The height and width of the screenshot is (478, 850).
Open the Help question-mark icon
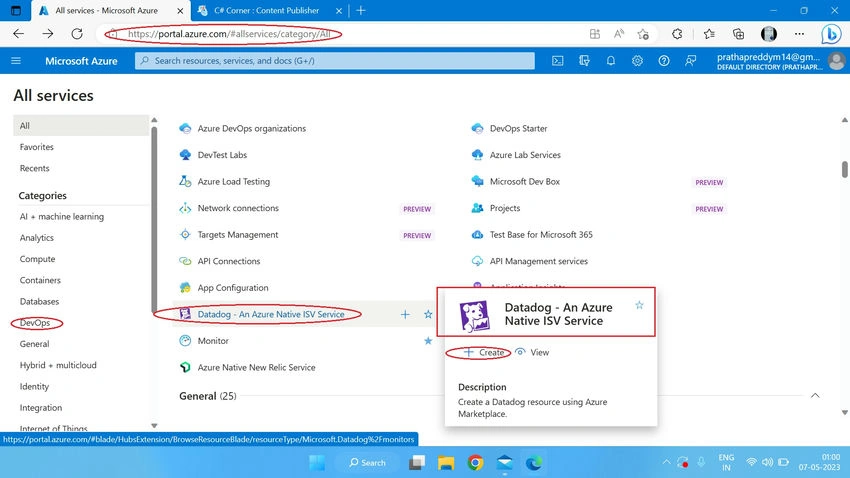click(x=664, y=61)
